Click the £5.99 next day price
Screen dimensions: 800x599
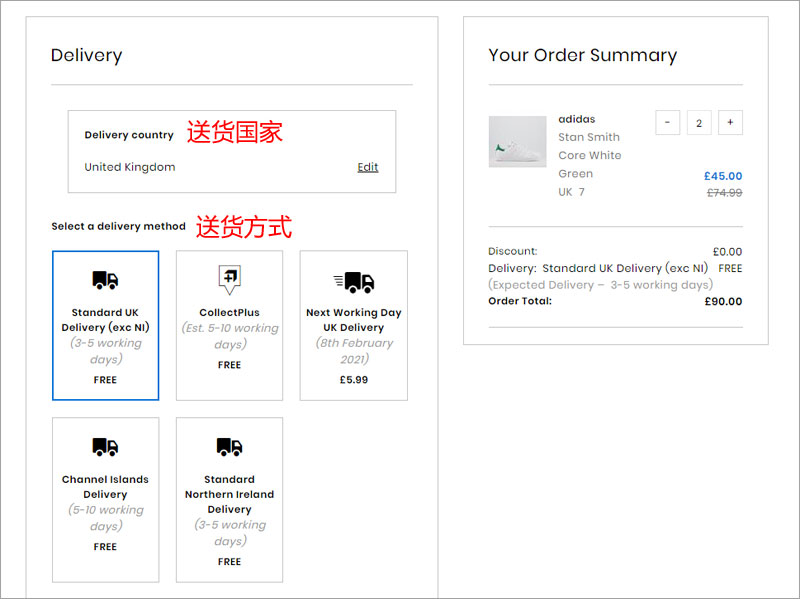coord(354,380)
